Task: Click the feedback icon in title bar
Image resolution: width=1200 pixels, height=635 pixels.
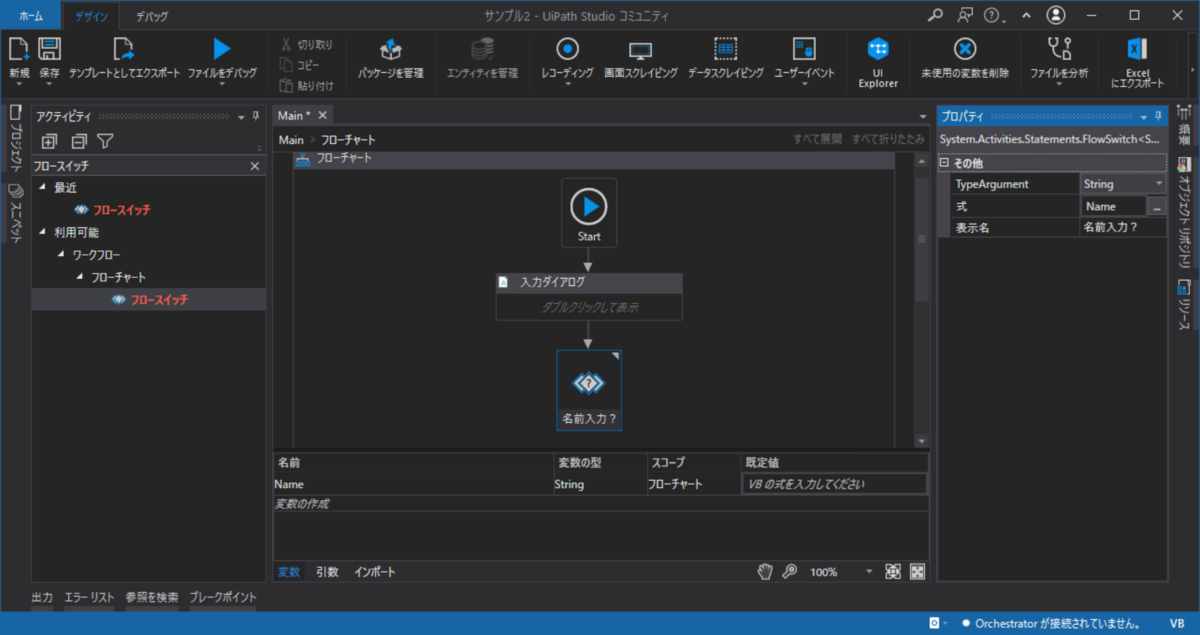Action: point(964,15)
